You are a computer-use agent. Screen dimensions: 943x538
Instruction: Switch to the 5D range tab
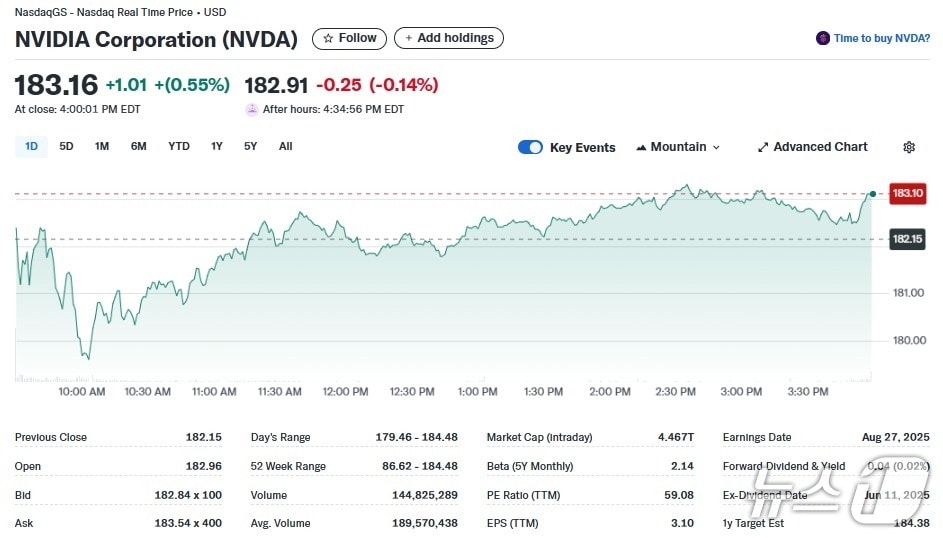pyautogui.click(x=66, y=146)
